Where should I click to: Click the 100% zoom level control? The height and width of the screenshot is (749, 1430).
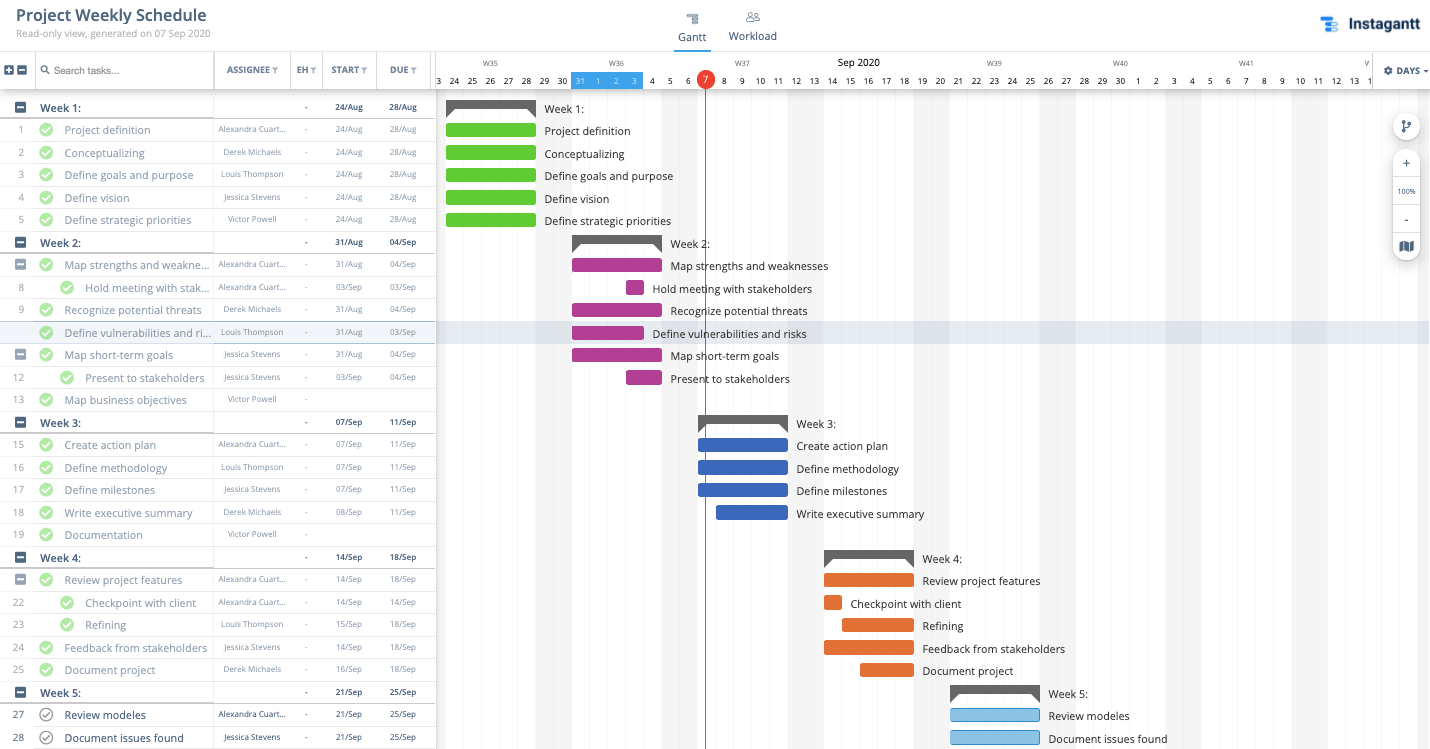1406,191
